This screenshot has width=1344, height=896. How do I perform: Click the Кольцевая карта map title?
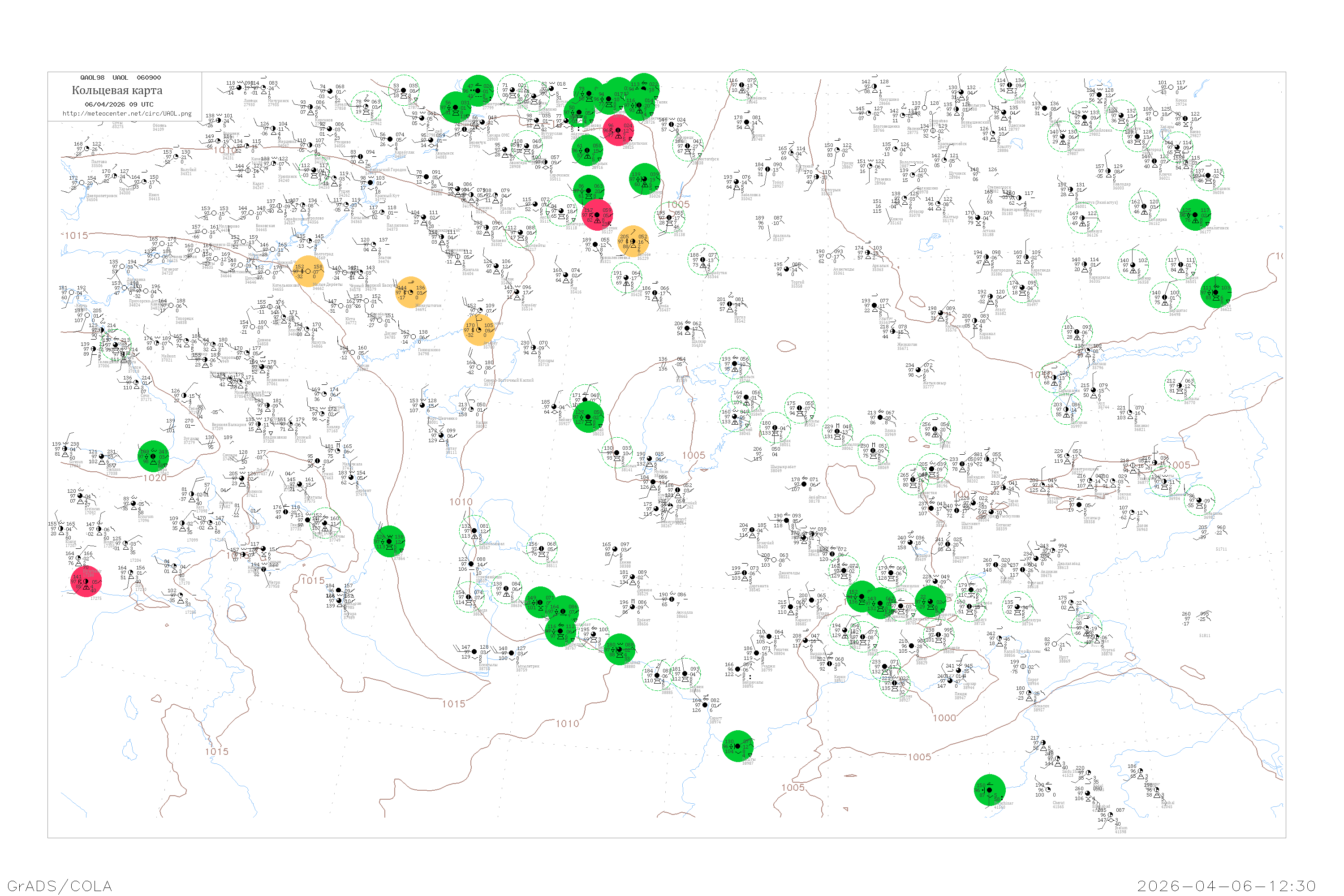coord(116,90)
